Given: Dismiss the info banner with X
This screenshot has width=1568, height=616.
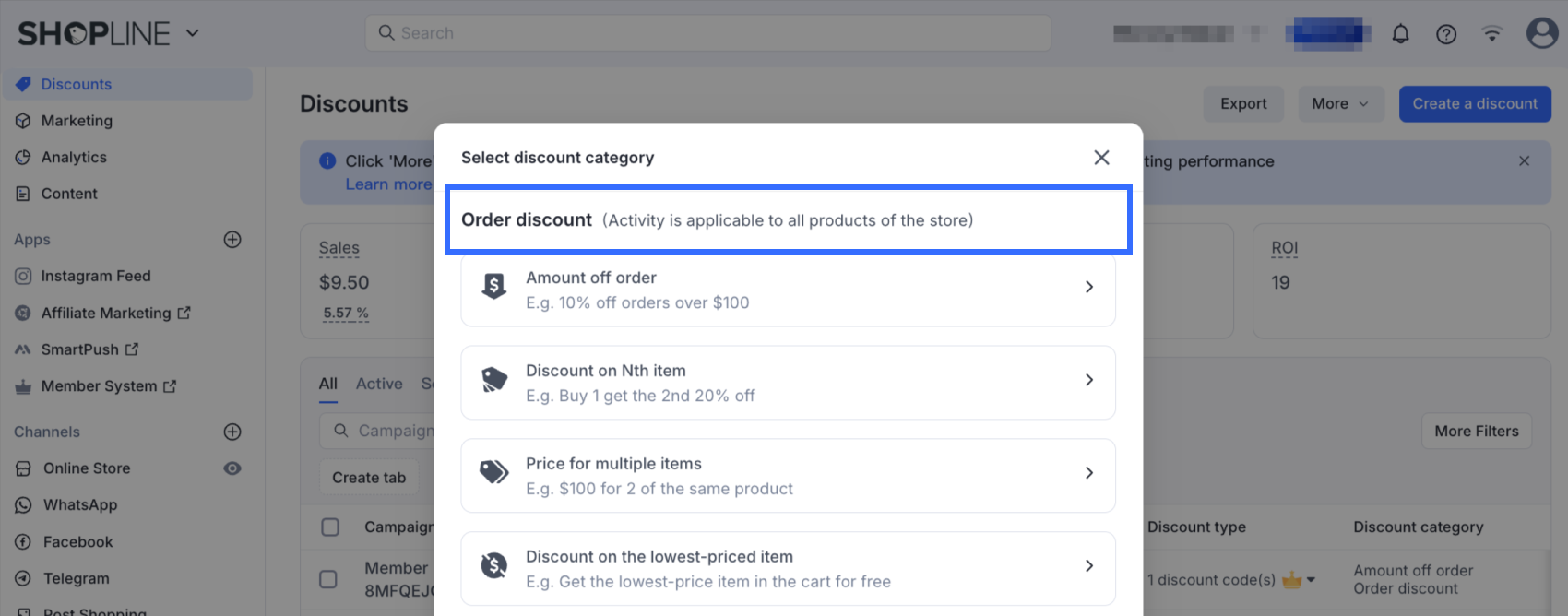Looking at the screenshot, I should [x=1524, y=161].
